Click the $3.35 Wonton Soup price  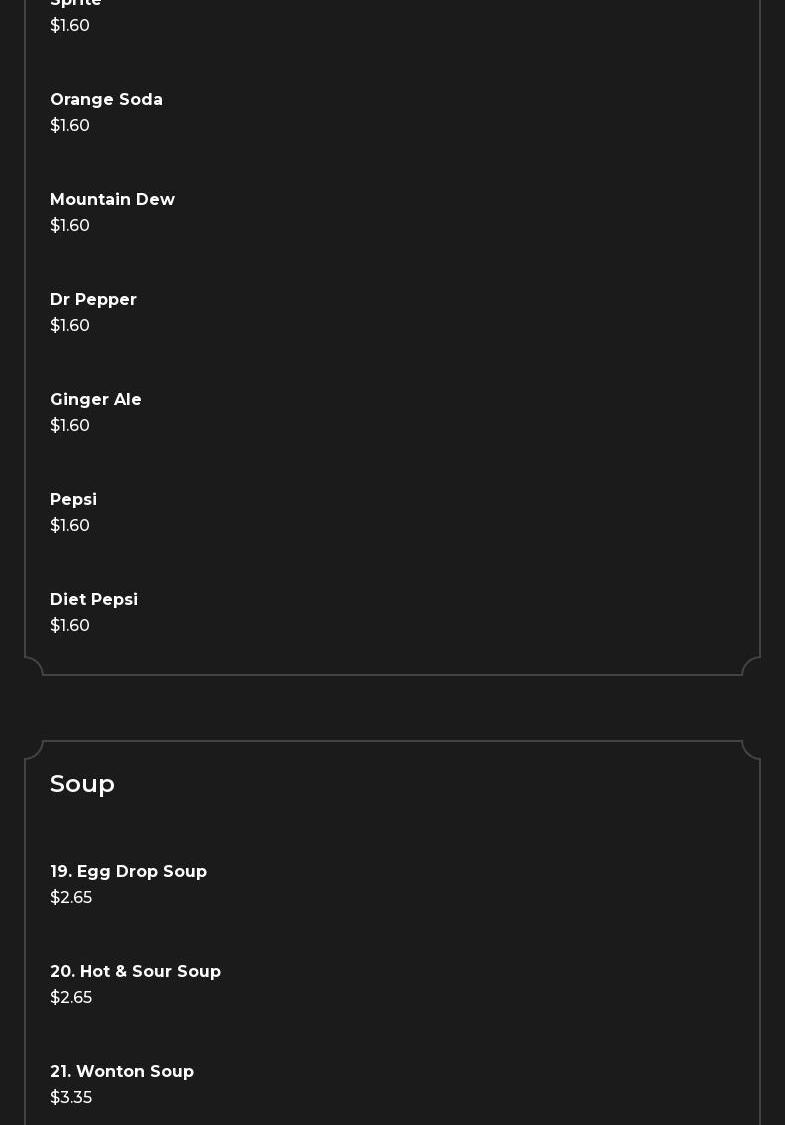(x=71, y=1098)
